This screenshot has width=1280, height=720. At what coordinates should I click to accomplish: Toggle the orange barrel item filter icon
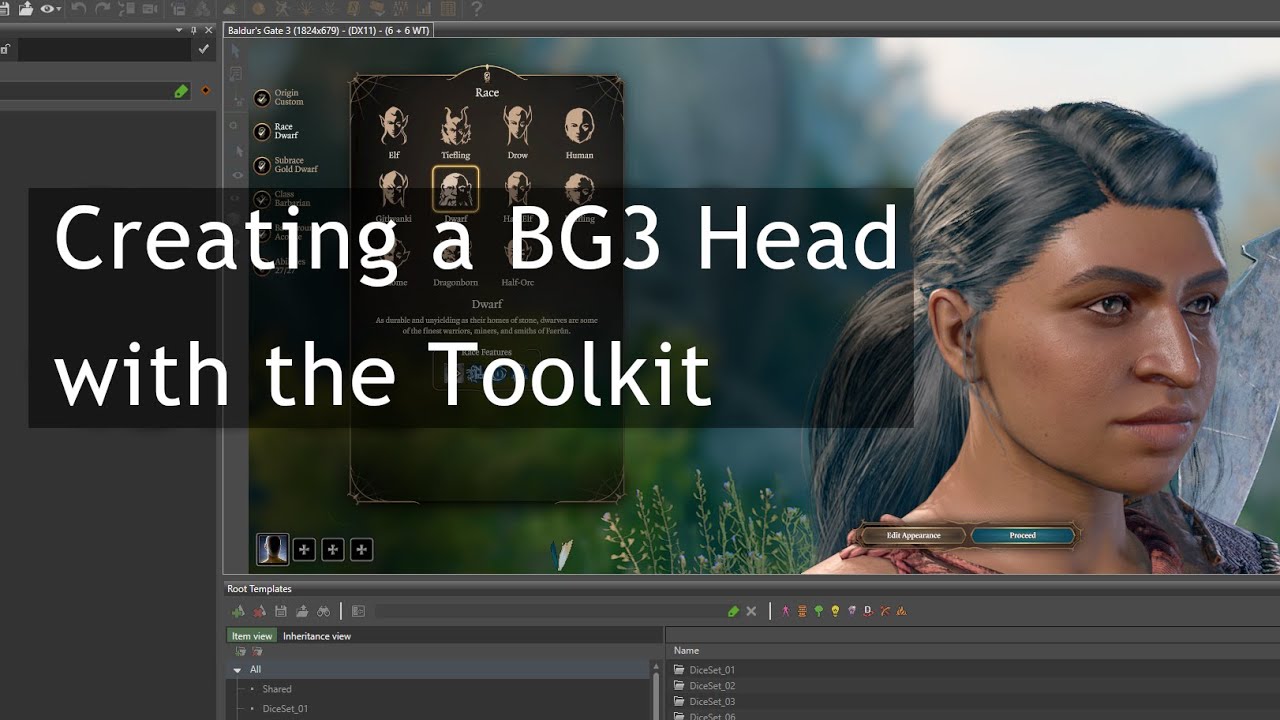802,611
